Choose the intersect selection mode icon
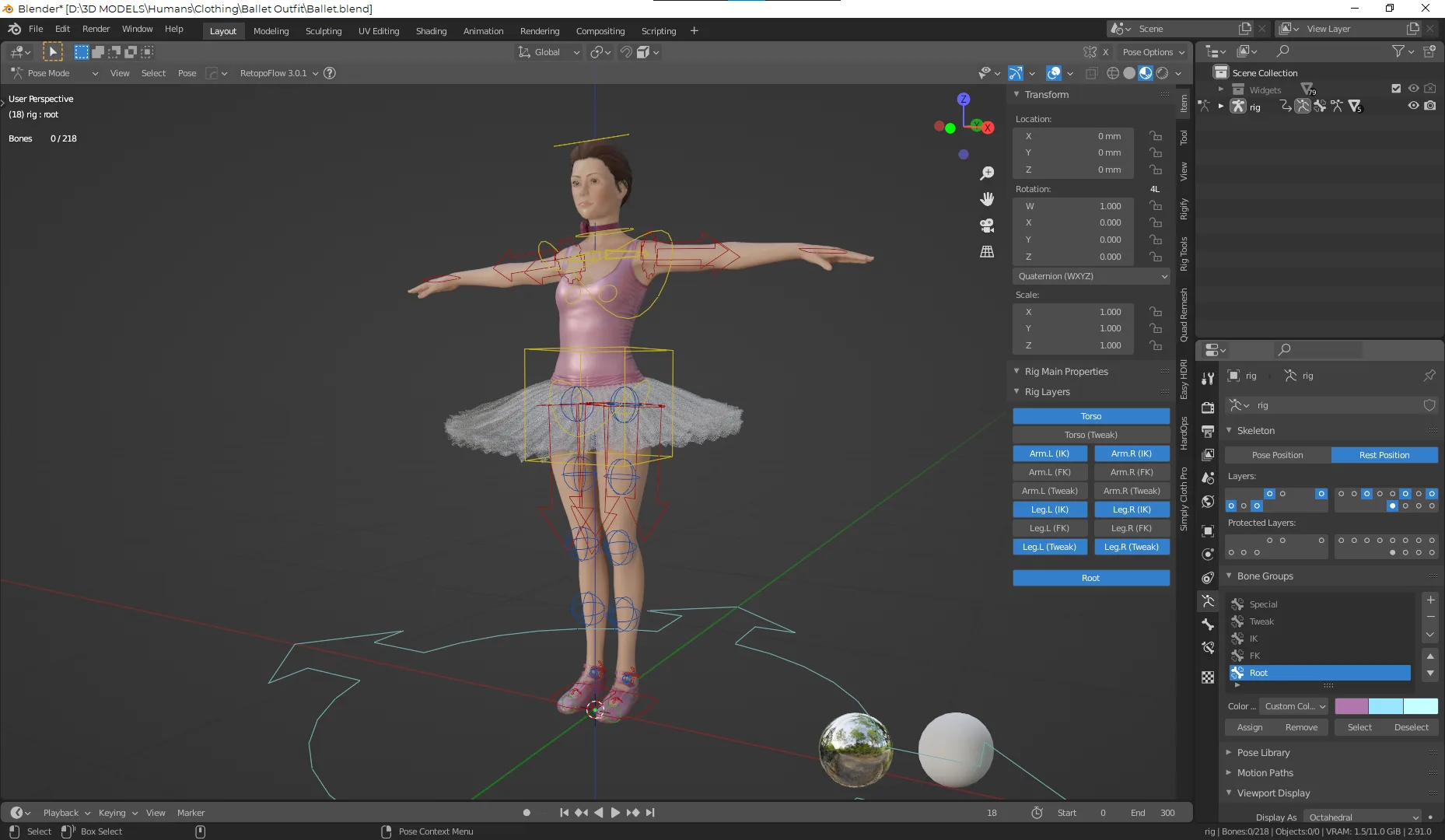This screenshot has height=840, width=1445. coord(147,52)
